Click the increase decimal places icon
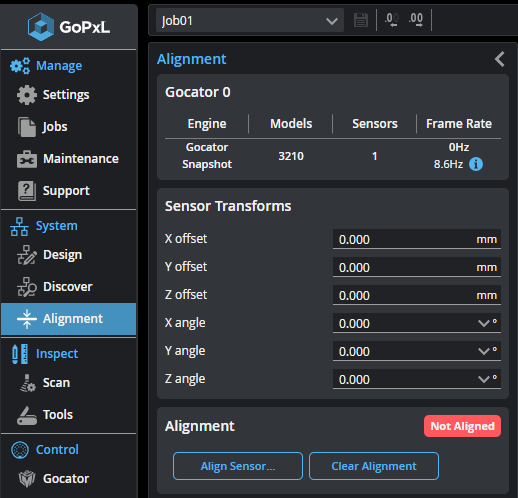This screenshot has height=498, width=518. click(x=416, y=20)
